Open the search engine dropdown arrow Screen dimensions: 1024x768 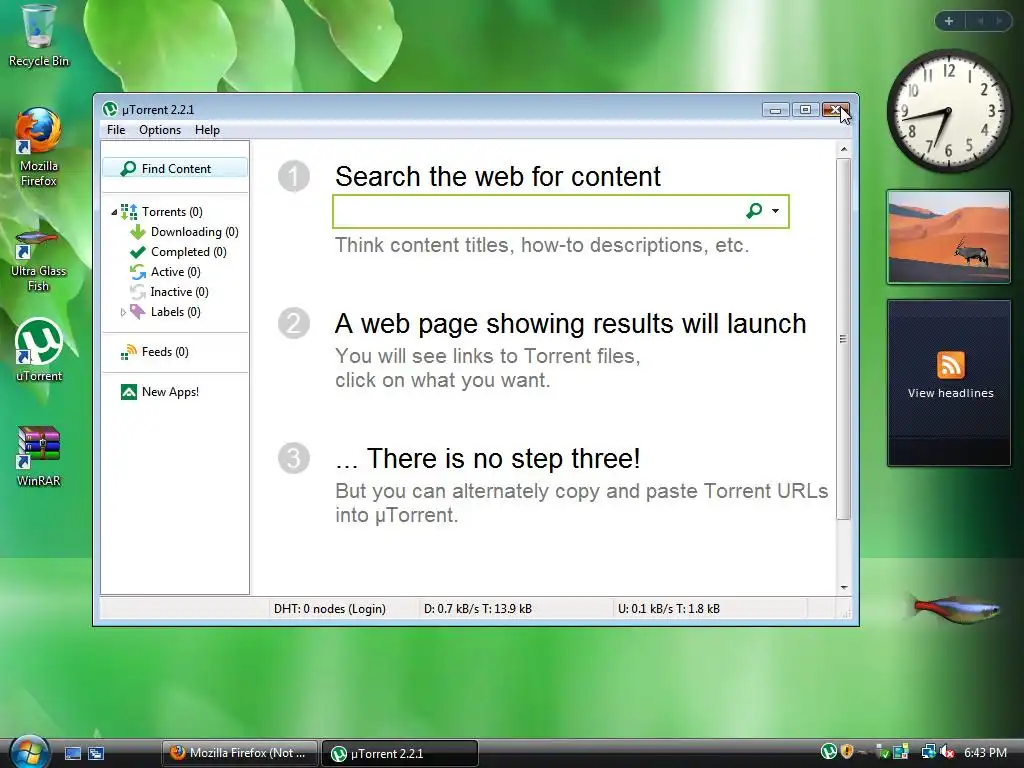[x=775, y=211]
